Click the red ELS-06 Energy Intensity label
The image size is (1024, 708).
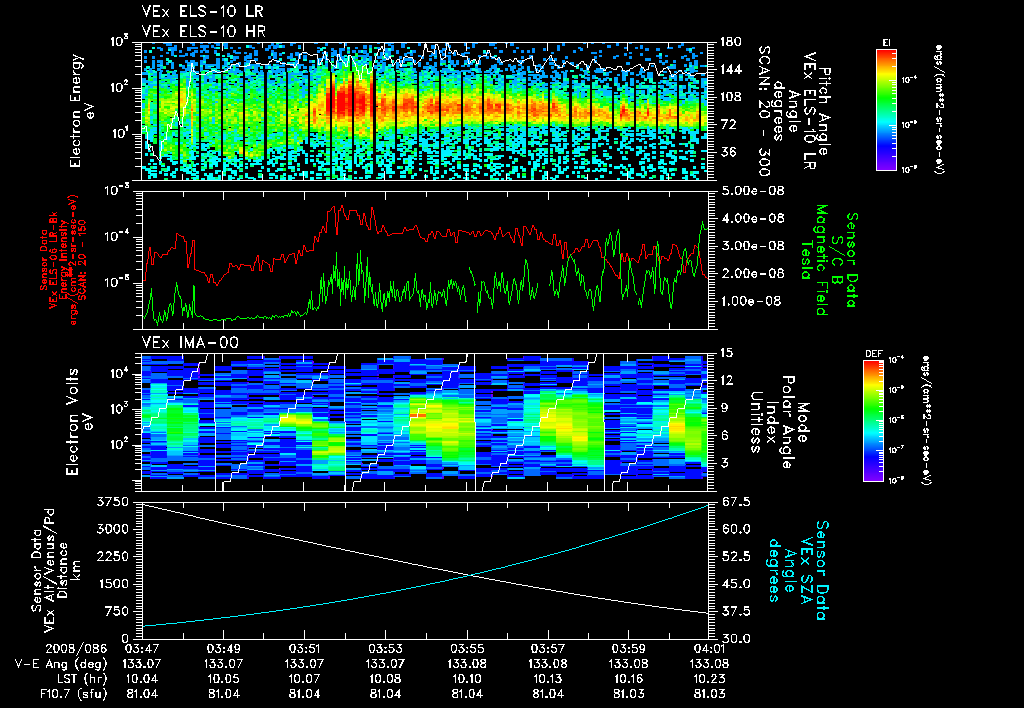[63, 259]
